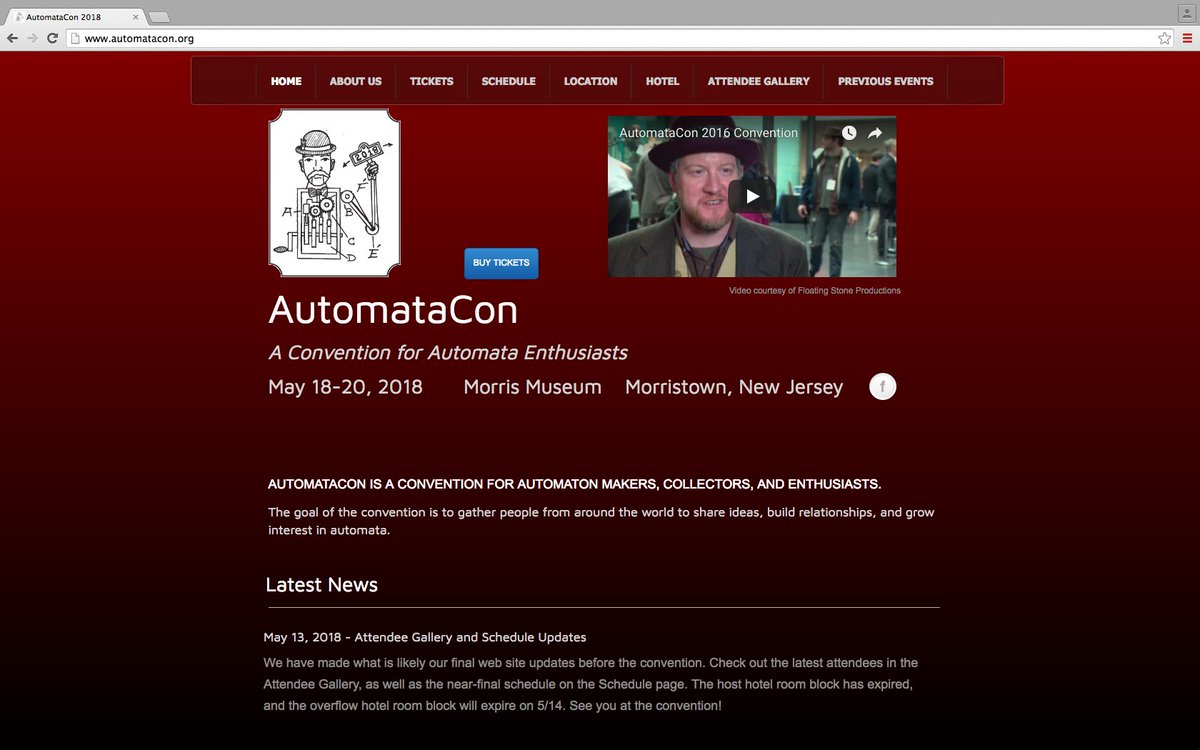
Task: Click the video title AutomataCon 2016 Convention
Action: [x=708, y=133]
